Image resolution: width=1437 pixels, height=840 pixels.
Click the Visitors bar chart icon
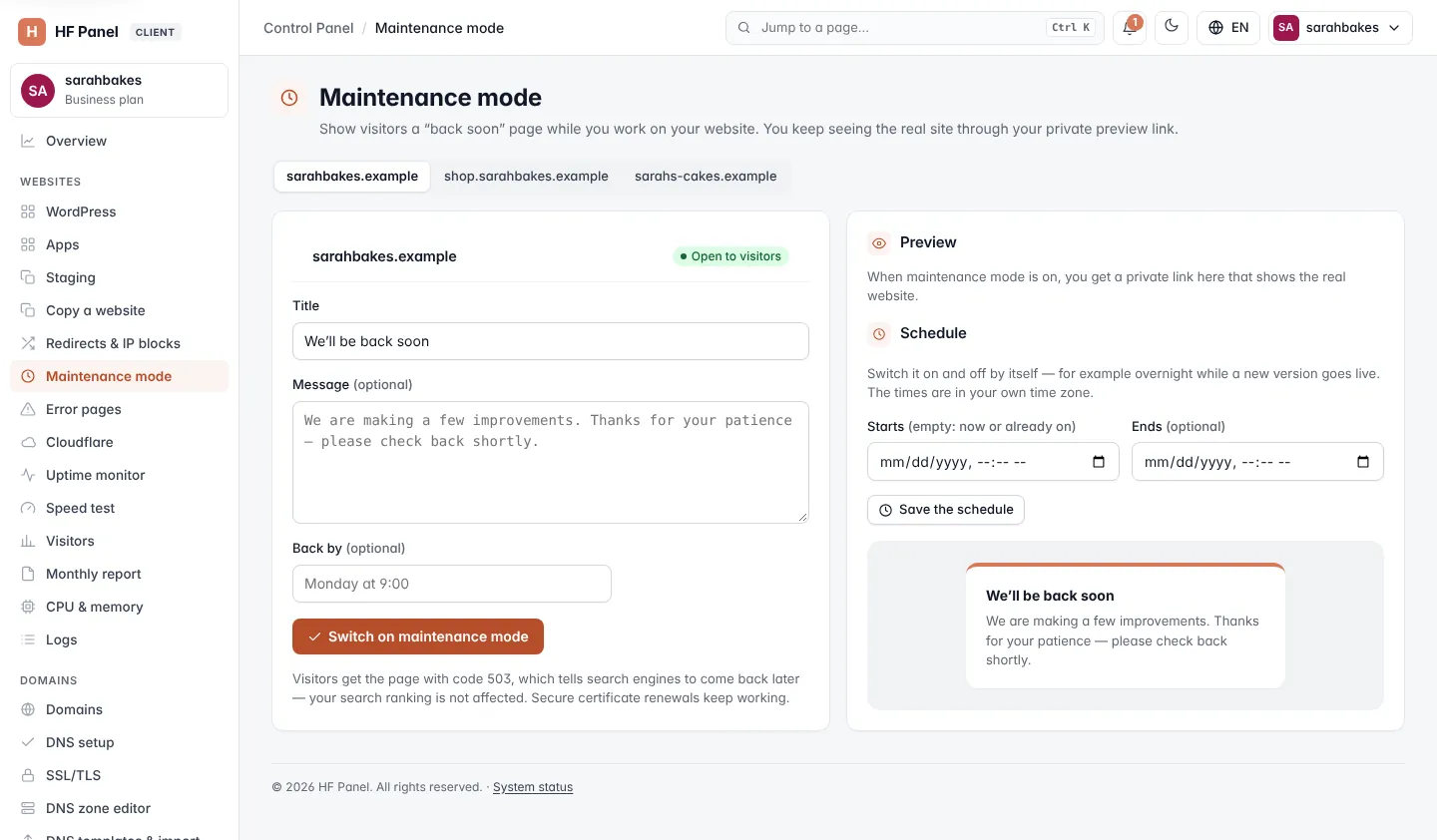28,541
